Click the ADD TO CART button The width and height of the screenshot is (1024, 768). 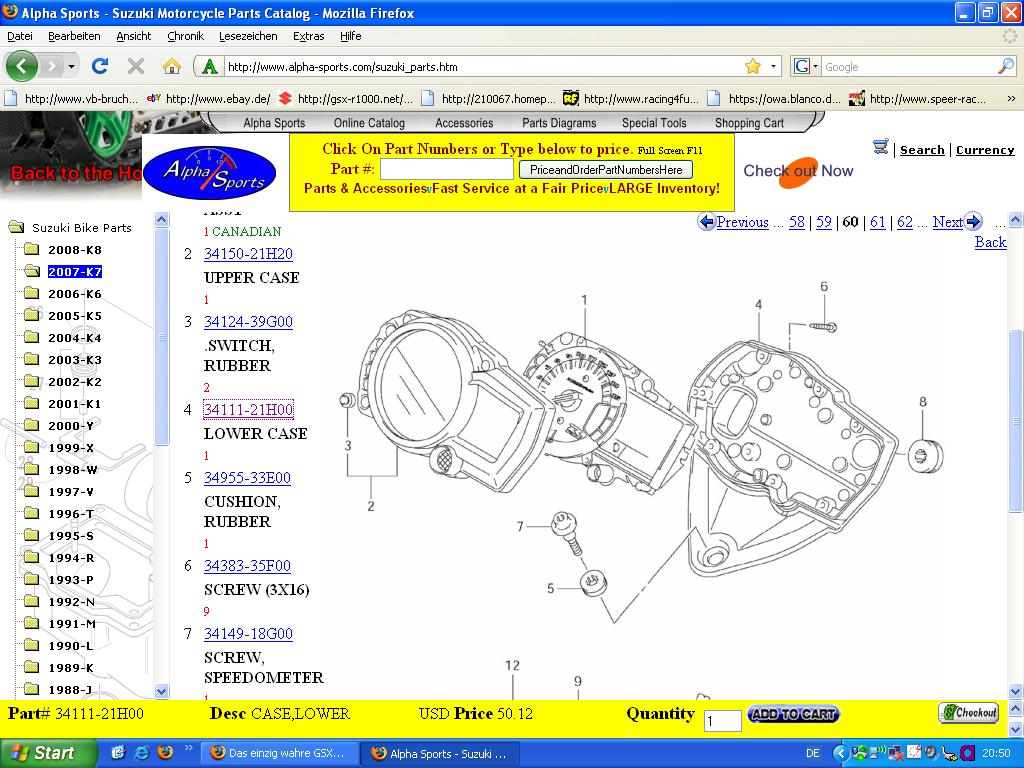(x=793, y=714)
